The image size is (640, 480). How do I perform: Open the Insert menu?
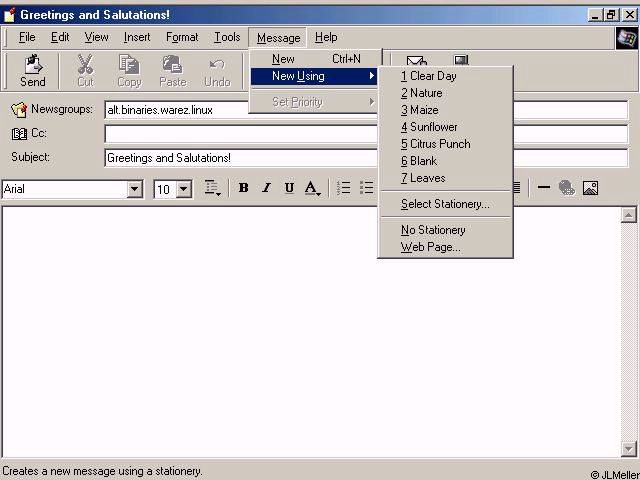pyautogui.click(x=137, y=37)
